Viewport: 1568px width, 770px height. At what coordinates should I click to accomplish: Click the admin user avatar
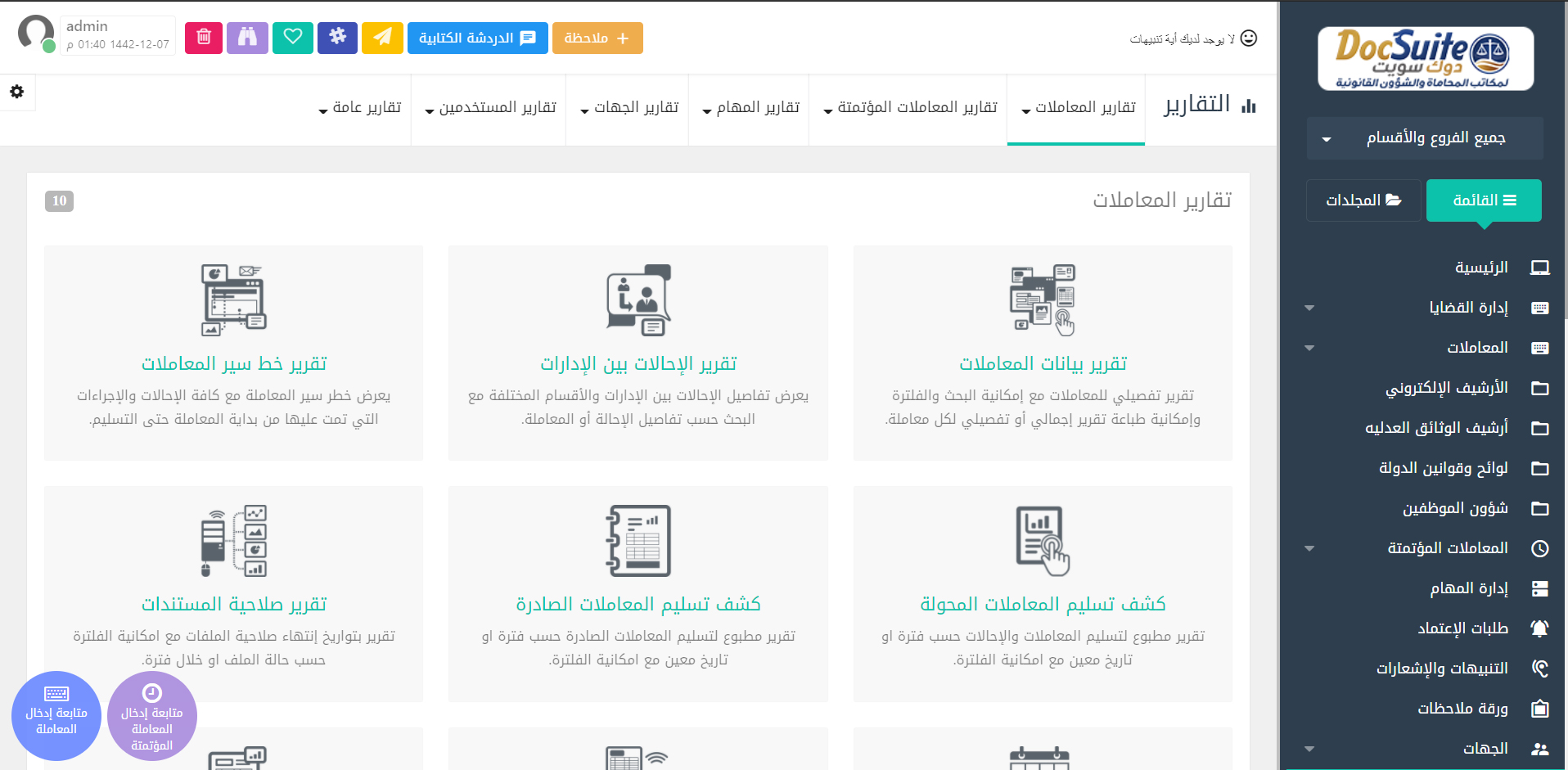[x=36, y=34]
